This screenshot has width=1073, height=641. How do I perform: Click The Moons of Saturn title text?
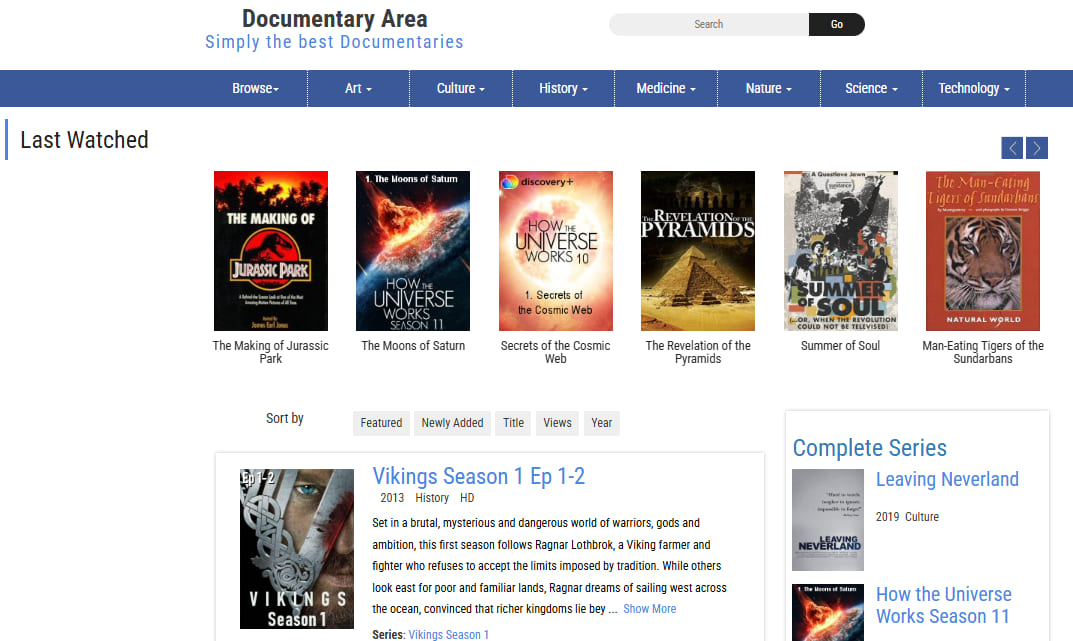[x=413, y=345]
